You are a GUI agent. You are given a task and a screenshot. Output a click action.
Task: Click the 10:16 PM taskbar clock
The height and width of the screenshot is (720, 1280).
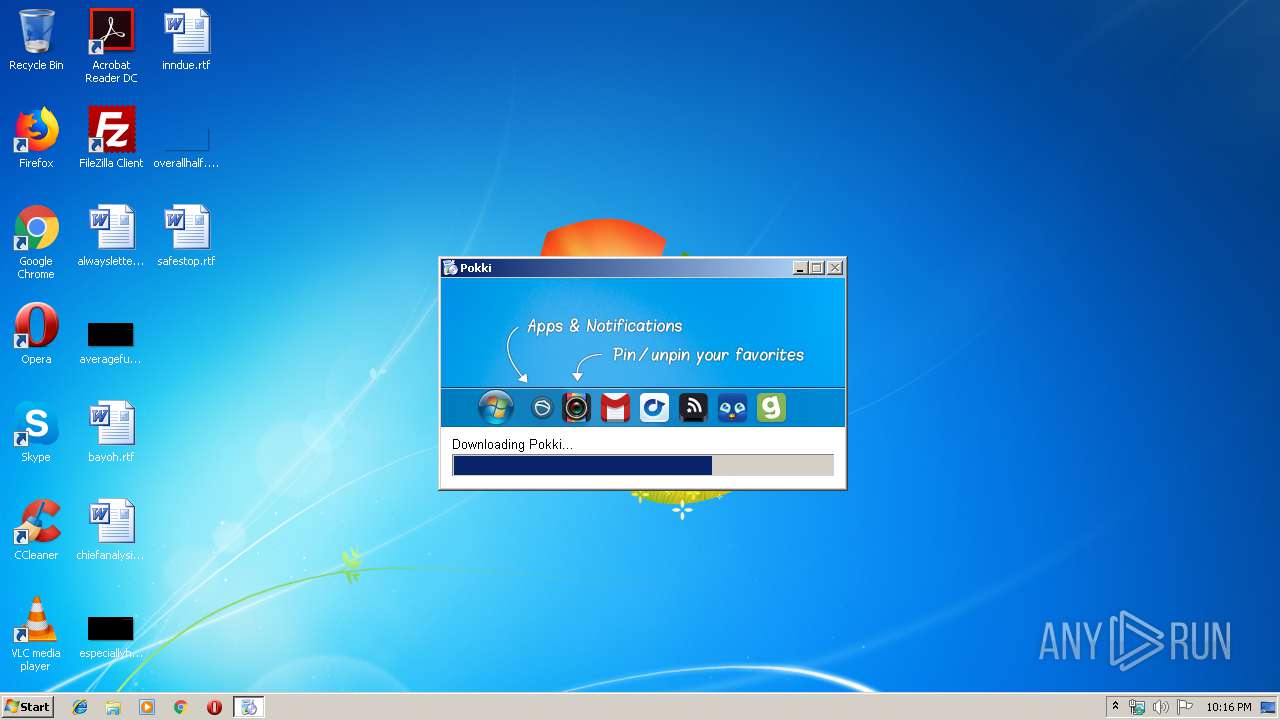pos(1228,707)
